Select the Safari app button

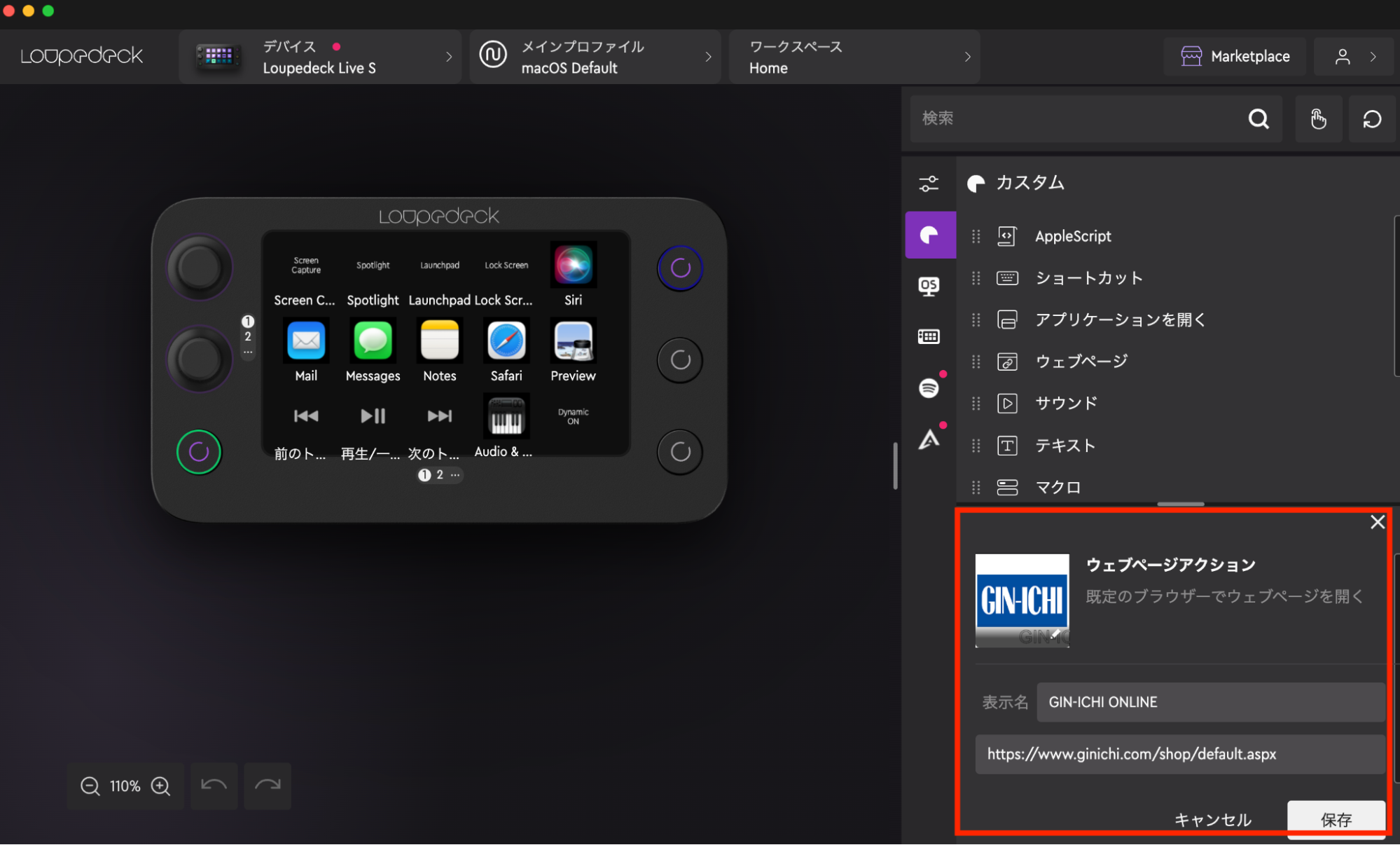tap(506, 341)
